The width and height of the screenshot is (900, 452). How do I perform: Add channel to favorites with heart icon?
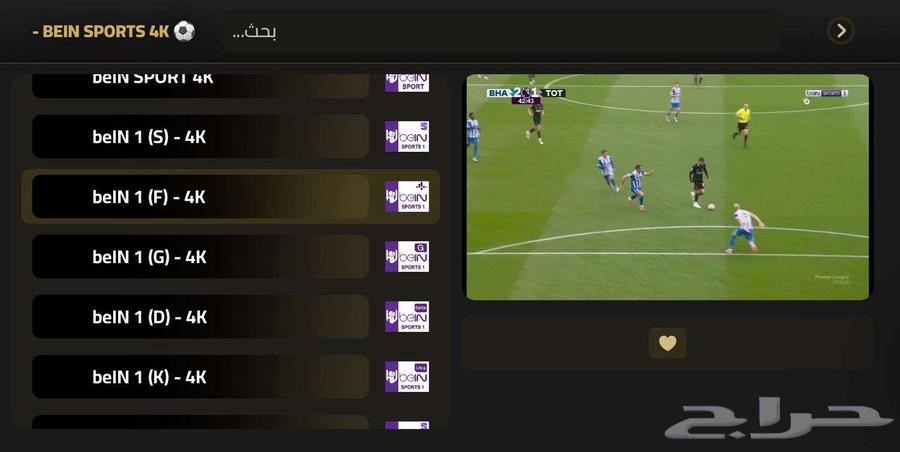click(x=667, y=343)
